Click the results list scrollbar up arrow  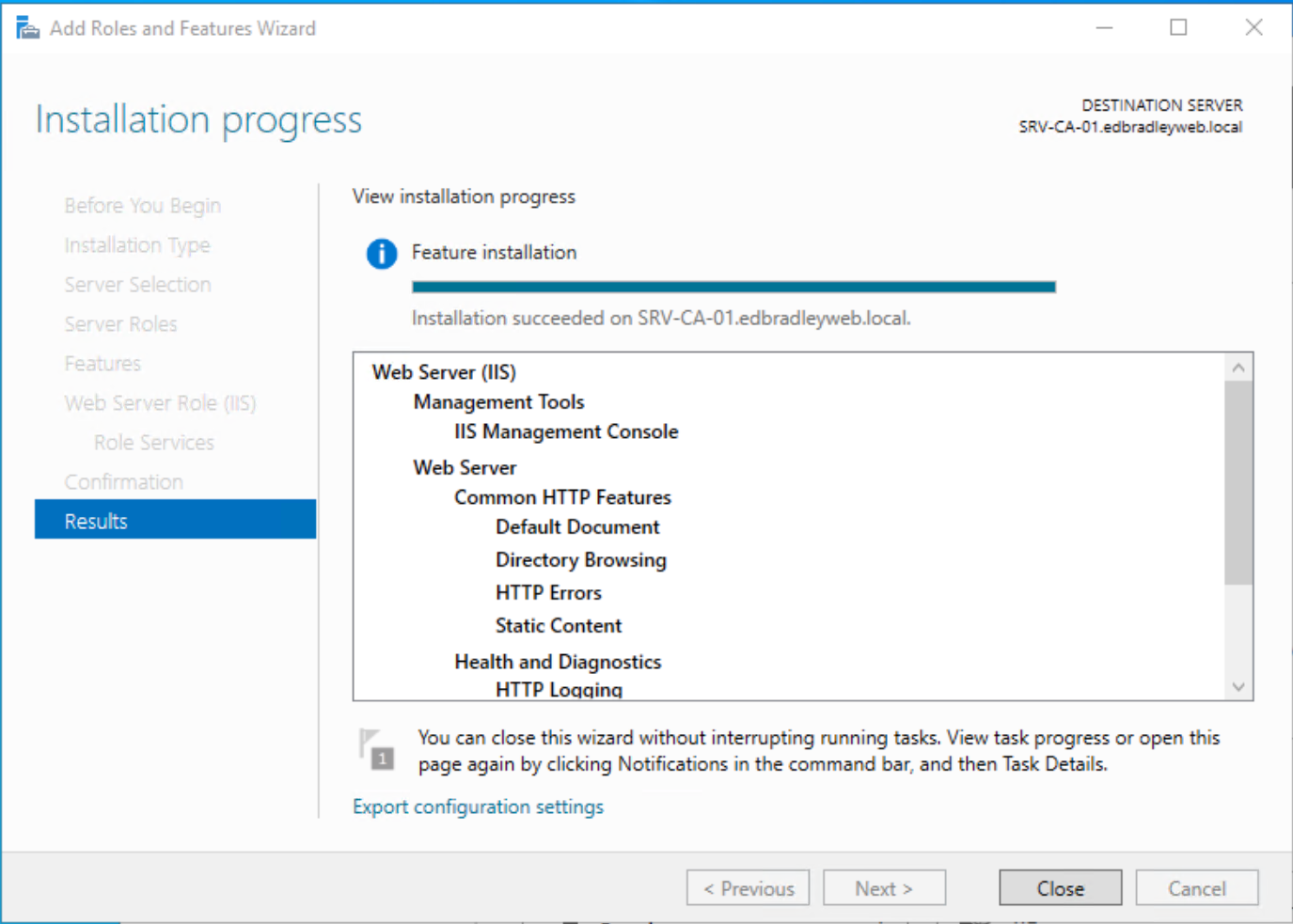click(1238, 366)
